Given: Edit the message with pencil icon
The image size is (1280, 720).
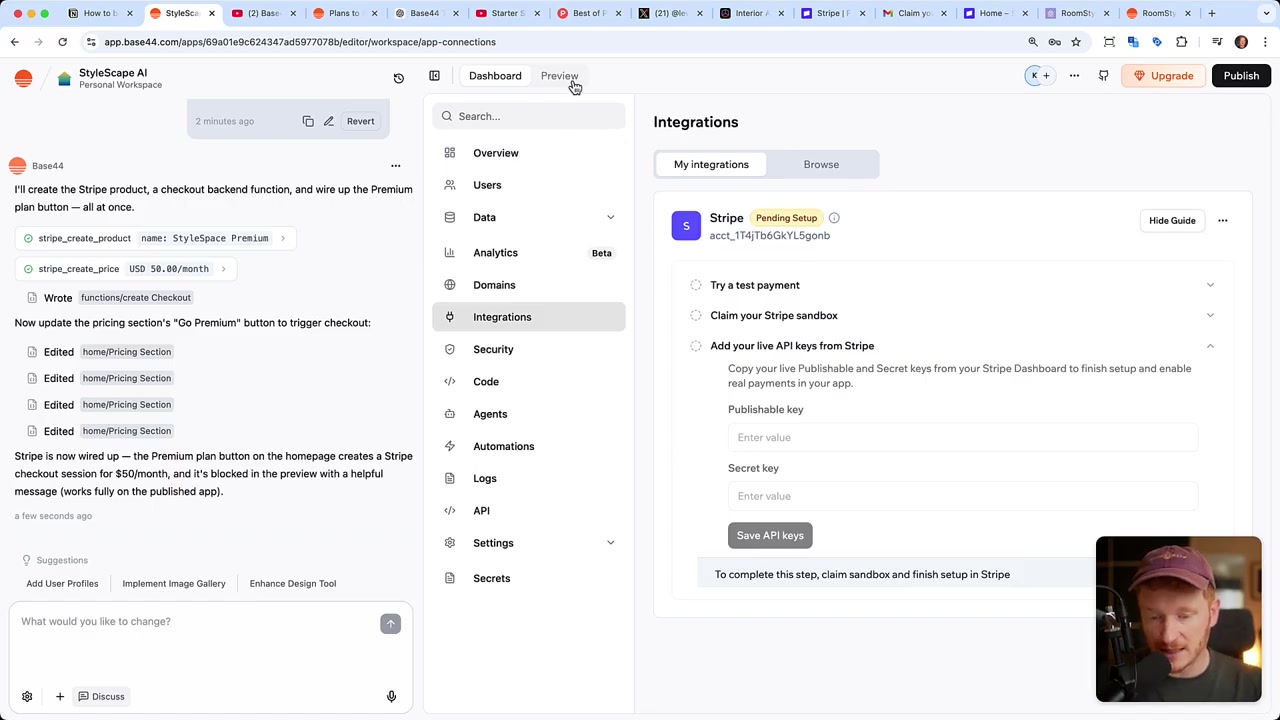Looking at the screenshot, I should click(x=328, y=121).
